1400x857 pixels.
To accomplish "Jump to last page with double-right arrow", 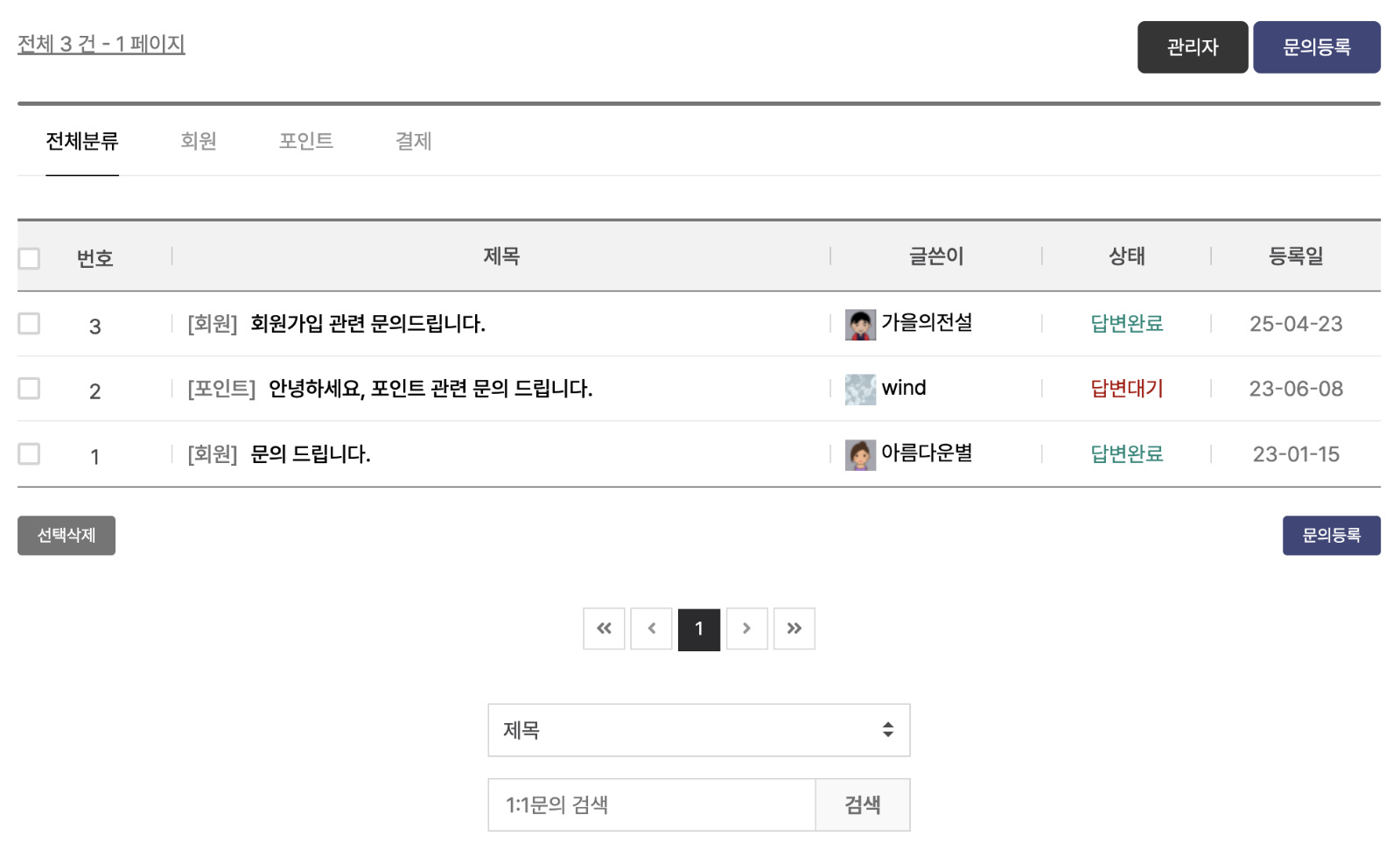I will (x=794, y=629).
